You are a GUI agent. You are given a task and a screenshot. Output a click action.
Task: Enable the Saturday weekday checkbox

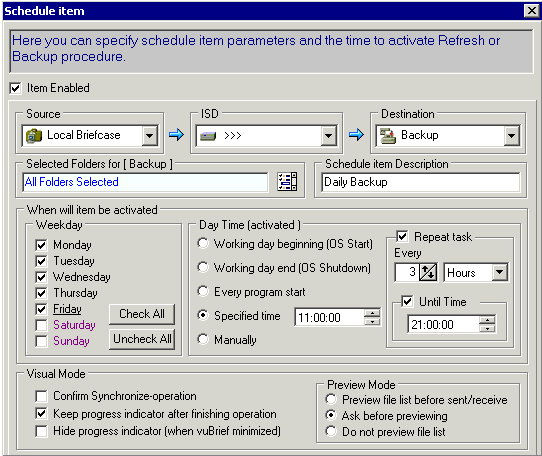(41, 325)
